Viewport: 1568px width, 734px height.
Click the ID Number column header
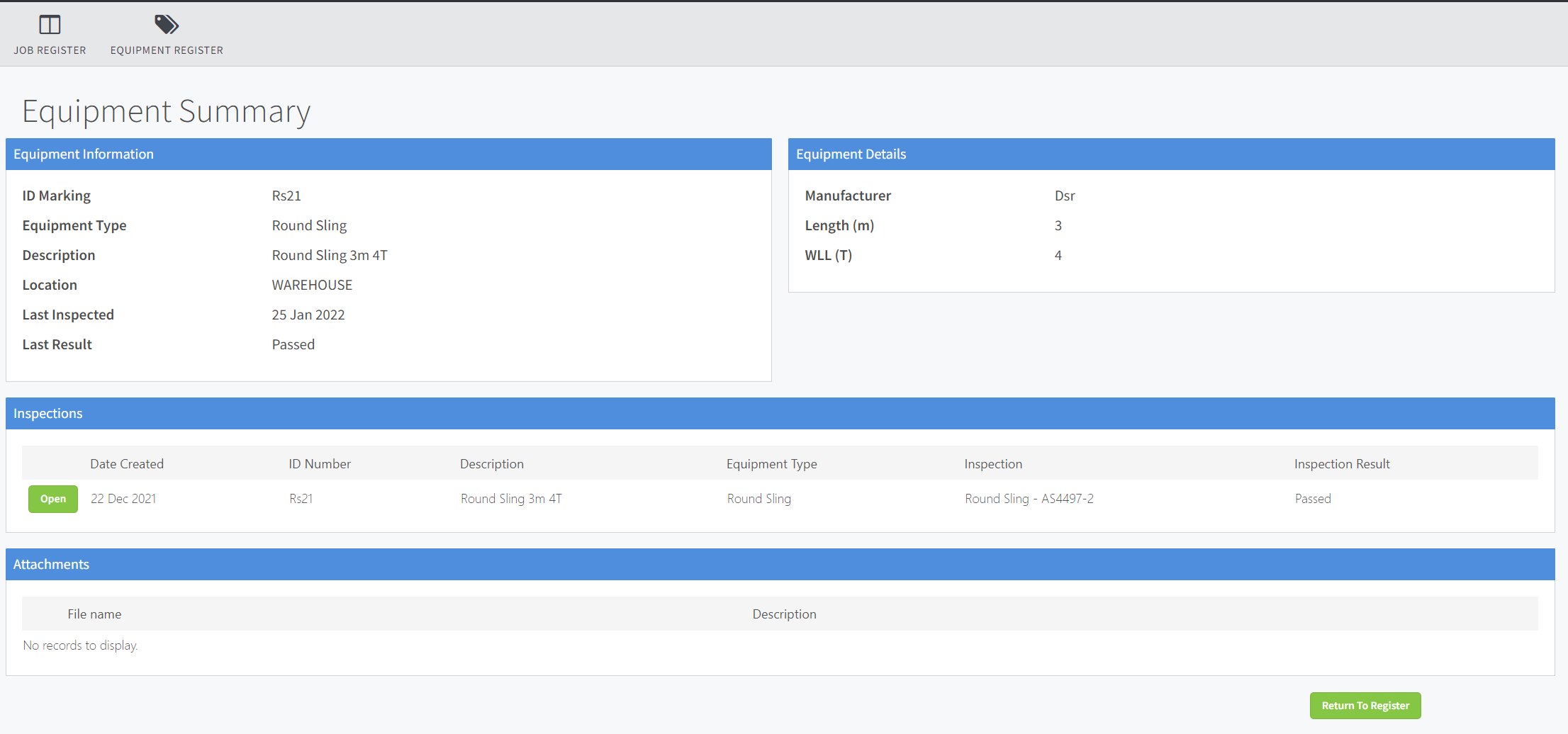click(x=320, y=464)
